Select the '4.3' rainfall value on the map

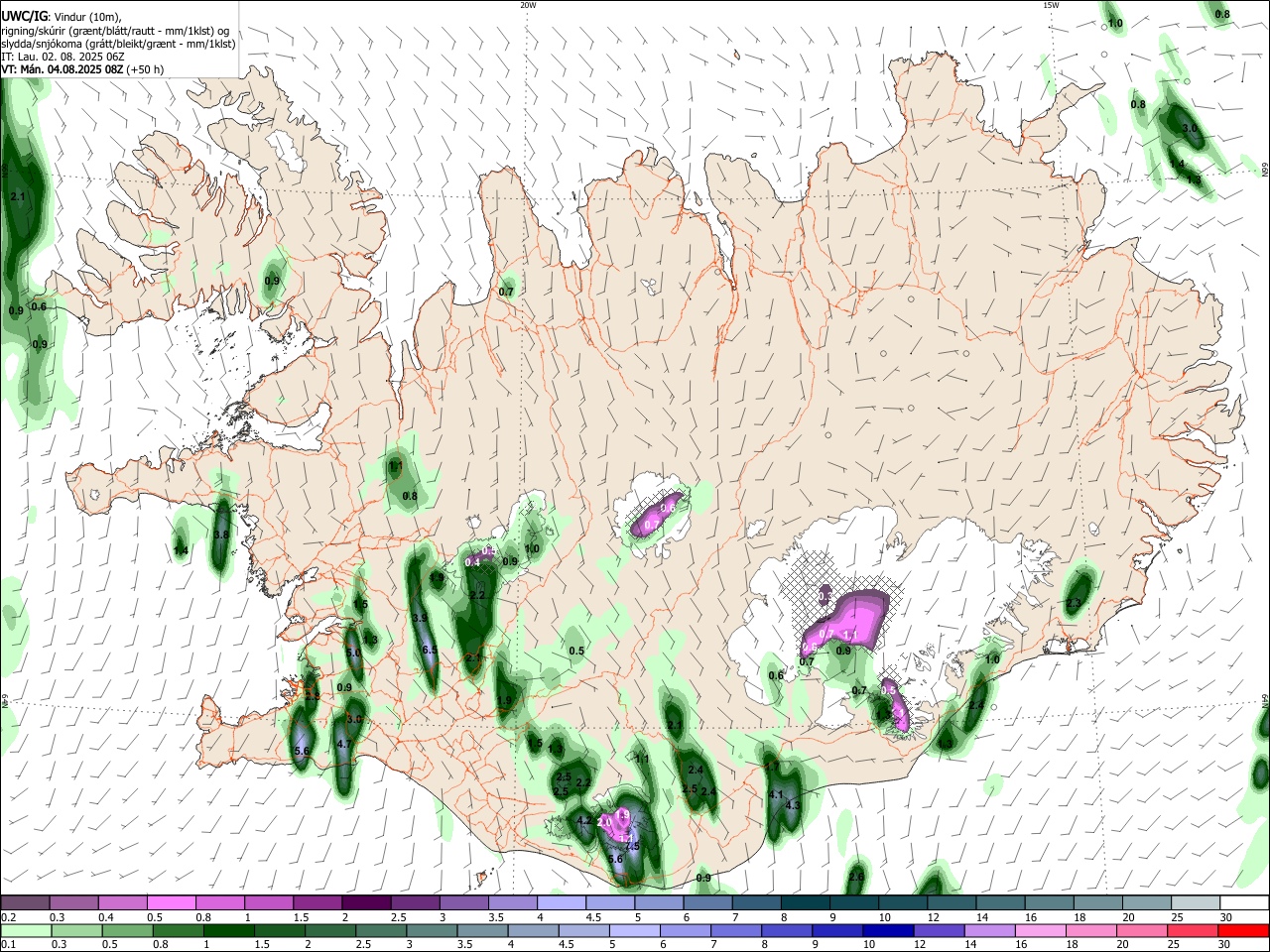(x=792, y=805)
